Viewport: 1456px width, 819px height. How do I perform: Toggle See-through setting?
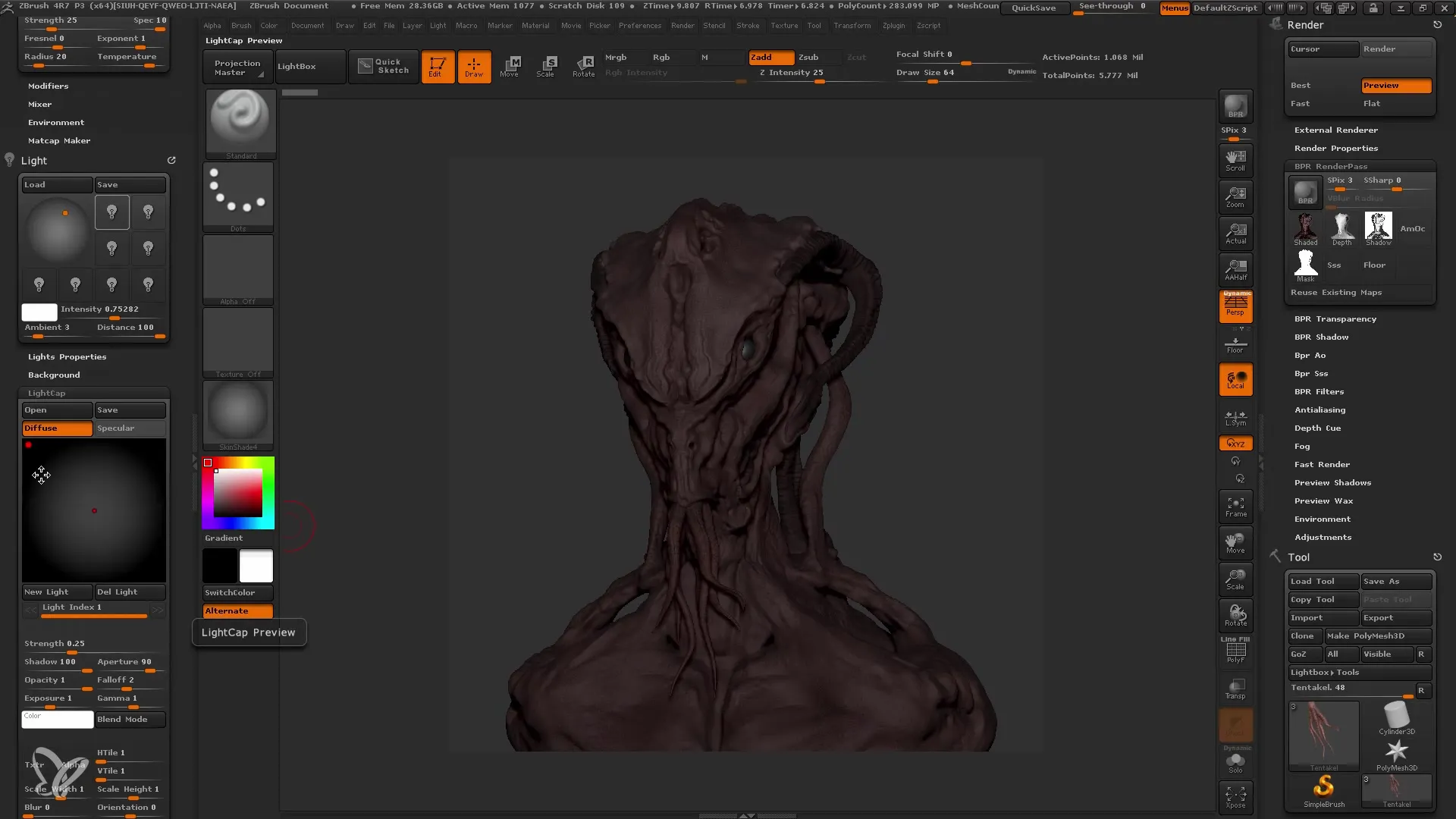coord(1112,7)
